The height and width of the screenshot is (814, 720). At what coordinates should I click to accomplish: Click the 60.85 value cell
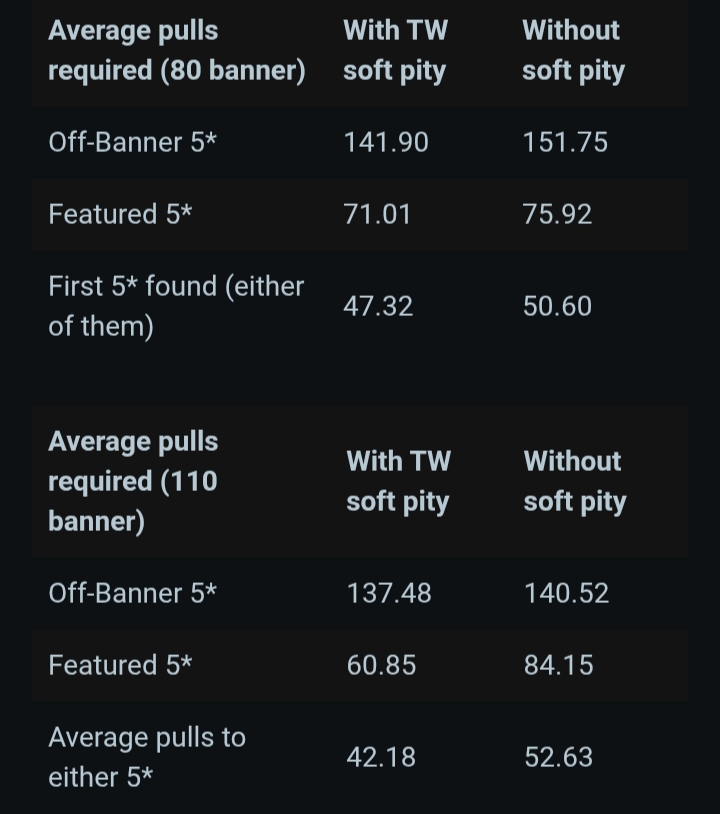381,665
